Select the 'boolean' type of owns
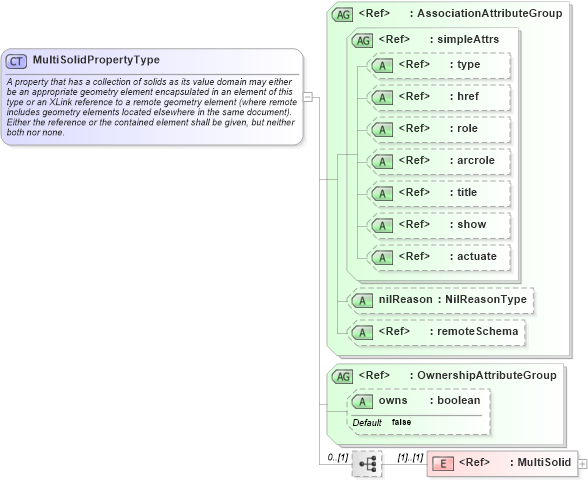 point(459,400)
